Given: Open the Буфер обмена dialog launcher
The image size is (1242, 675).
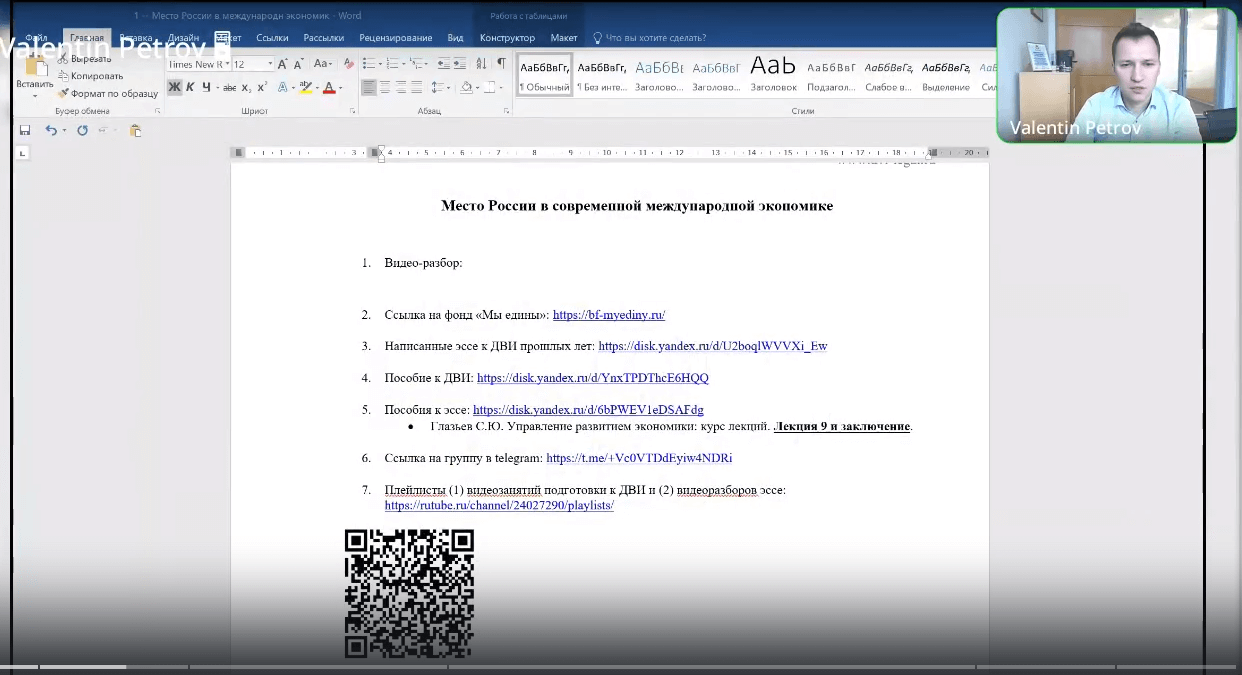Looking at the screenshot, I should [x=157, y=111].
